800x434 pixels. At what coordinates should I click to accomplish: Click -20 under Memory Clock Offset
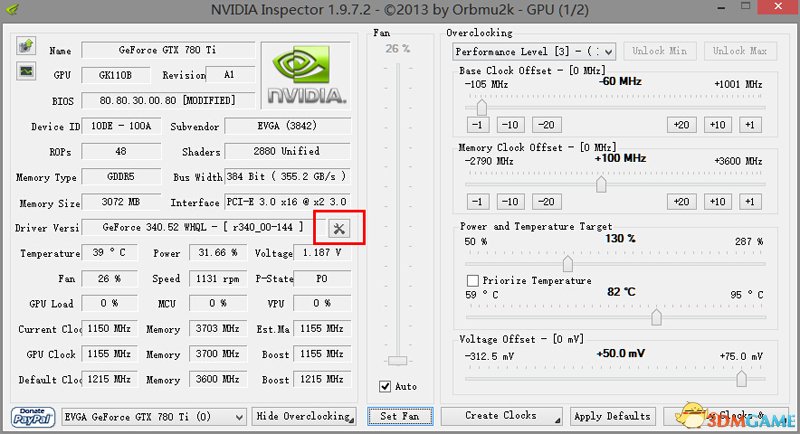tap(546, 201)
